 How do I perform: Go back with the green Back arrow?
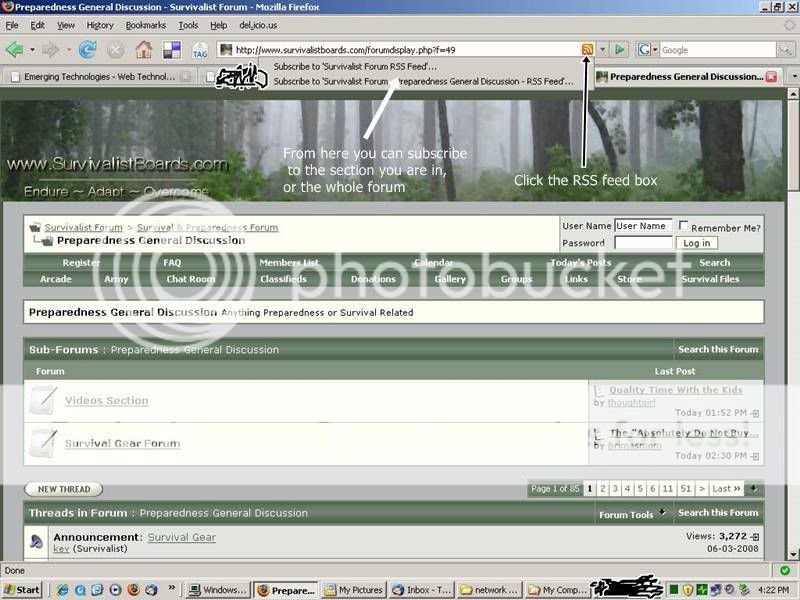[x=14, y=49]
